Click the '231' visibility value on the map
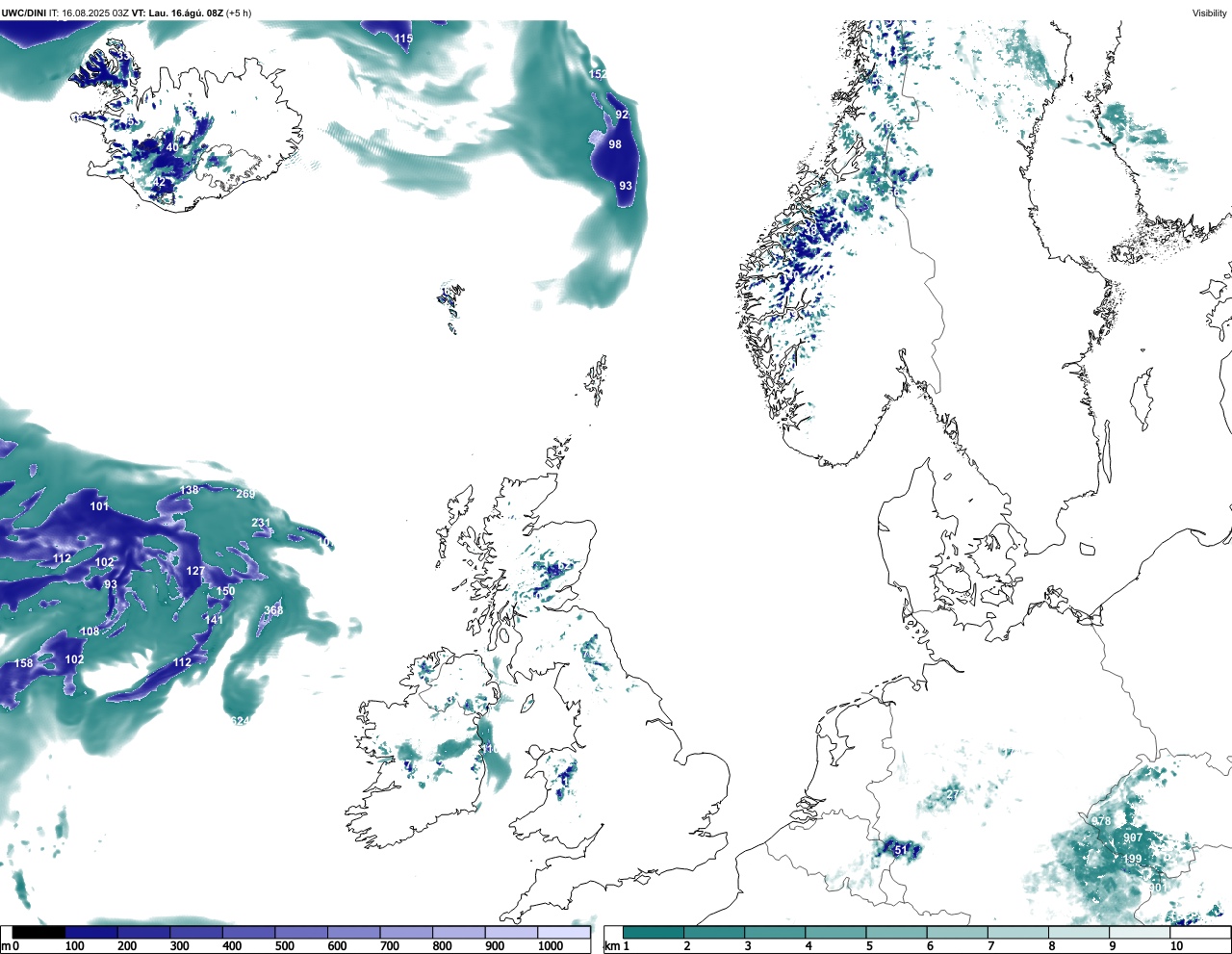 tap(261, 524)
